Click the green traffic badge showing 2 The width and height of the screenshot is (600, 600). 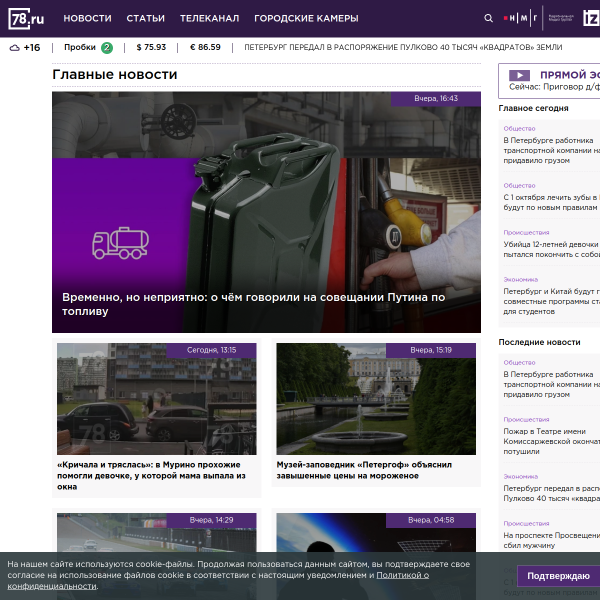(x=107, y=48)
